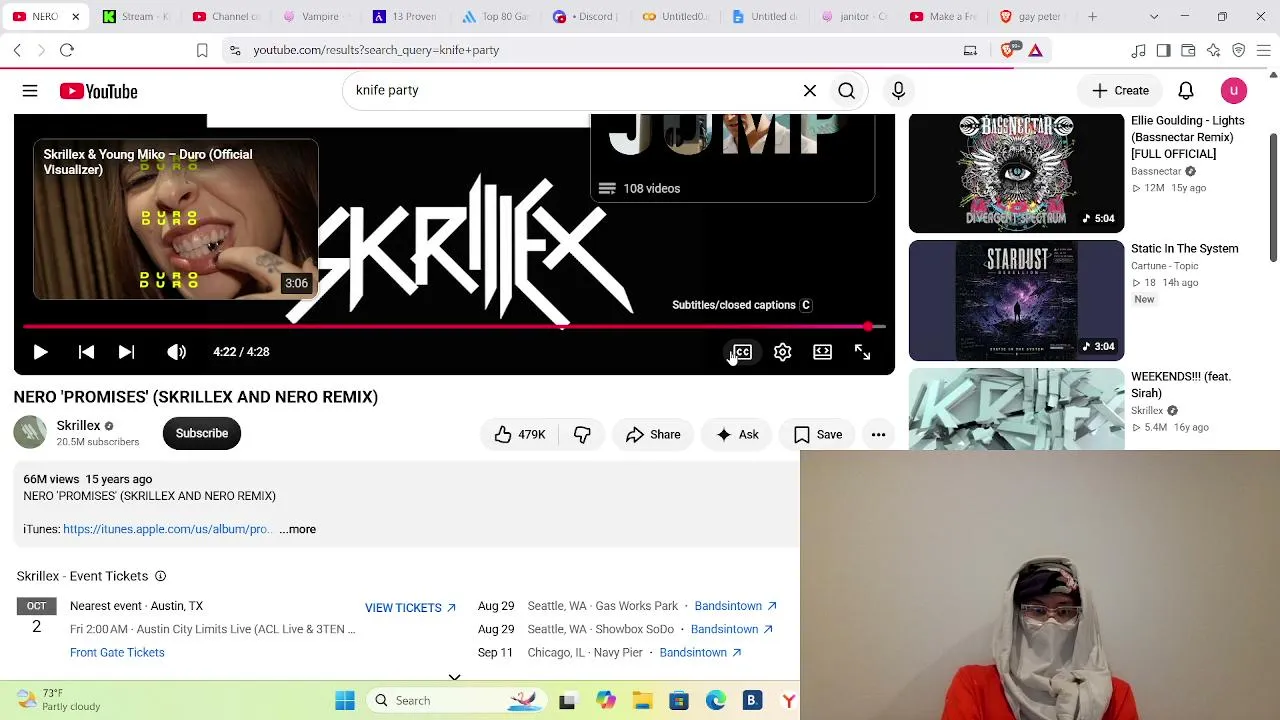The width and height of the screenshot is (1280, 720).
Task: Open the tab search dropdown arrow
Action: point(1154,17)
